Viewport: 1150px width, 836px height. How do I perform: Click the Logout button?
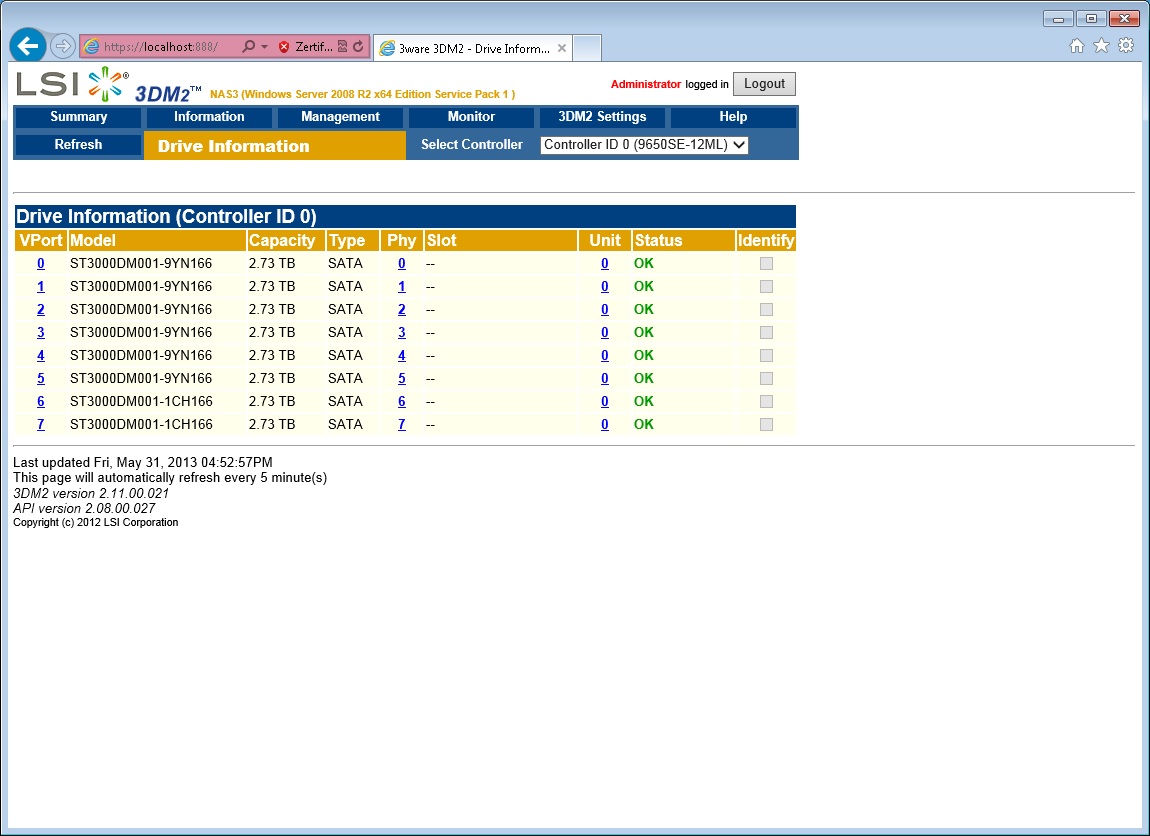click(764, 84)
